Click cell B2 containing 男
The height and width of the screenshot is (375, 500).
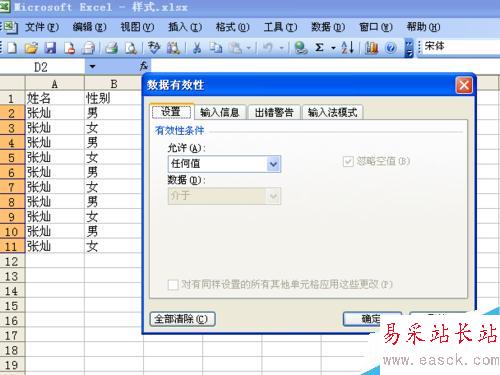(114, 113)
